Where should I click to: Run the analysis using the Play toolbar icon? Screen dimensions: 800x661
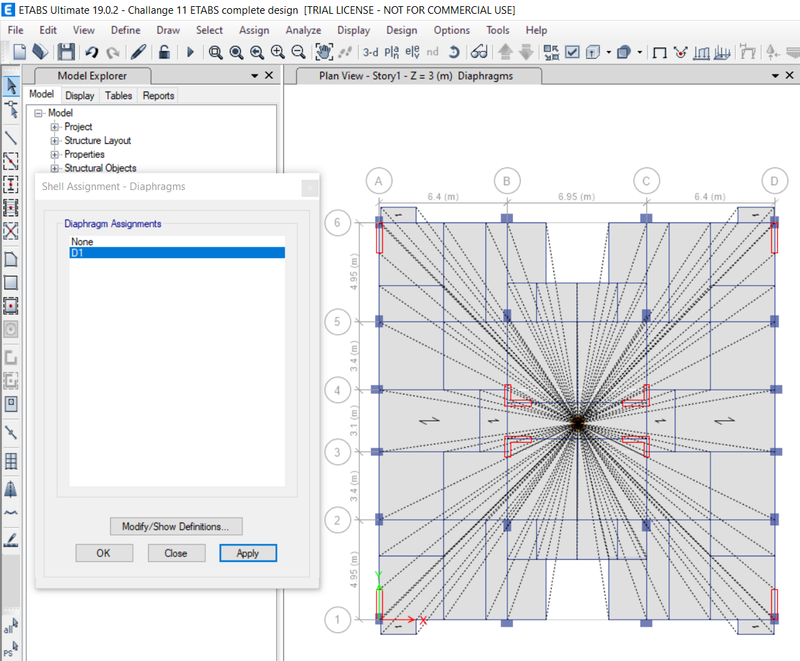(191, 51)
